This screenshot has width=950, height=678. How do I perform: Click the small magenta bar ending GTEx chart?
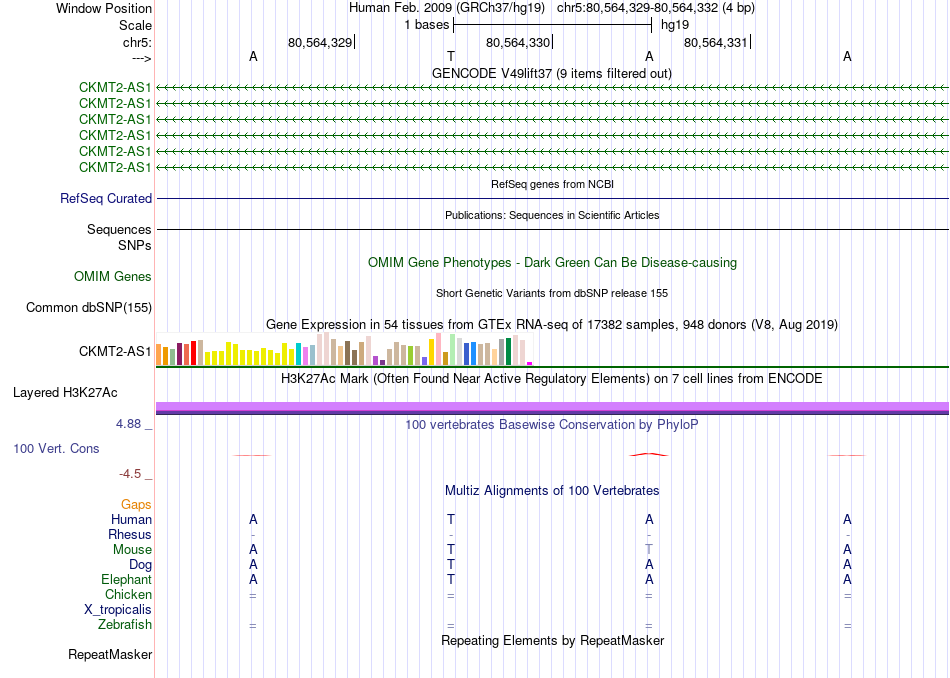pyautogui.click(x=530, y=364)
